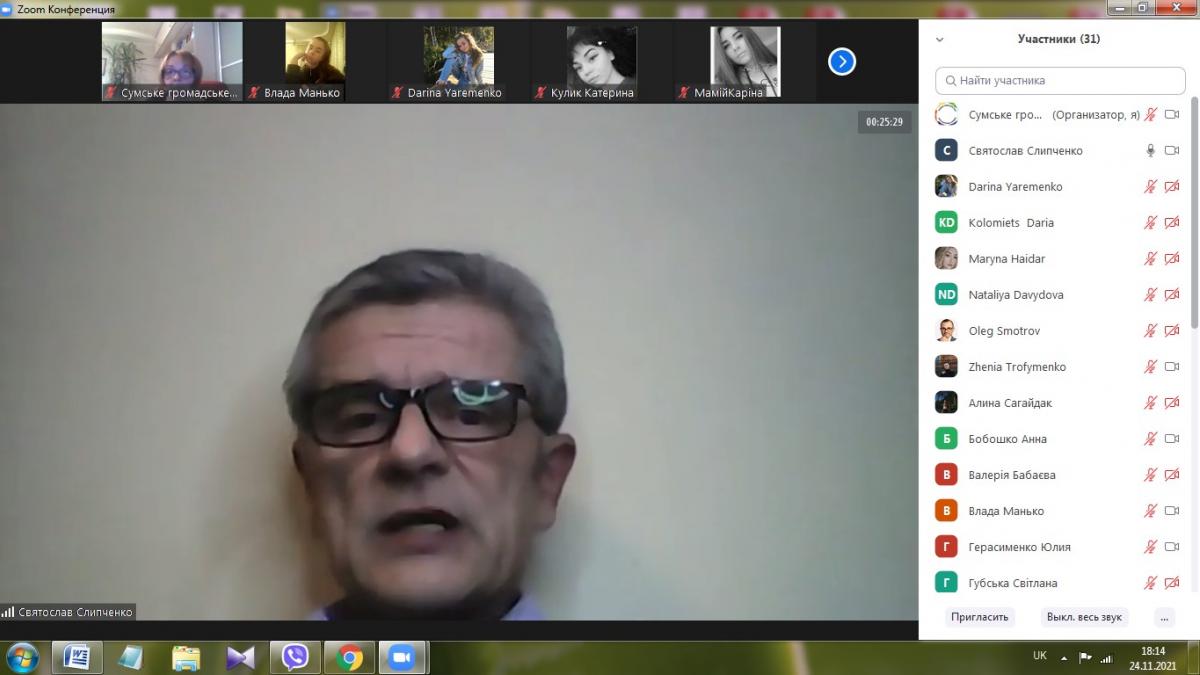Image resolution: width=1200 pixels, height=675 pixels.
Task: Toggle muted mic icon of Darina Yaremenko
Action: coord(1151,187)
